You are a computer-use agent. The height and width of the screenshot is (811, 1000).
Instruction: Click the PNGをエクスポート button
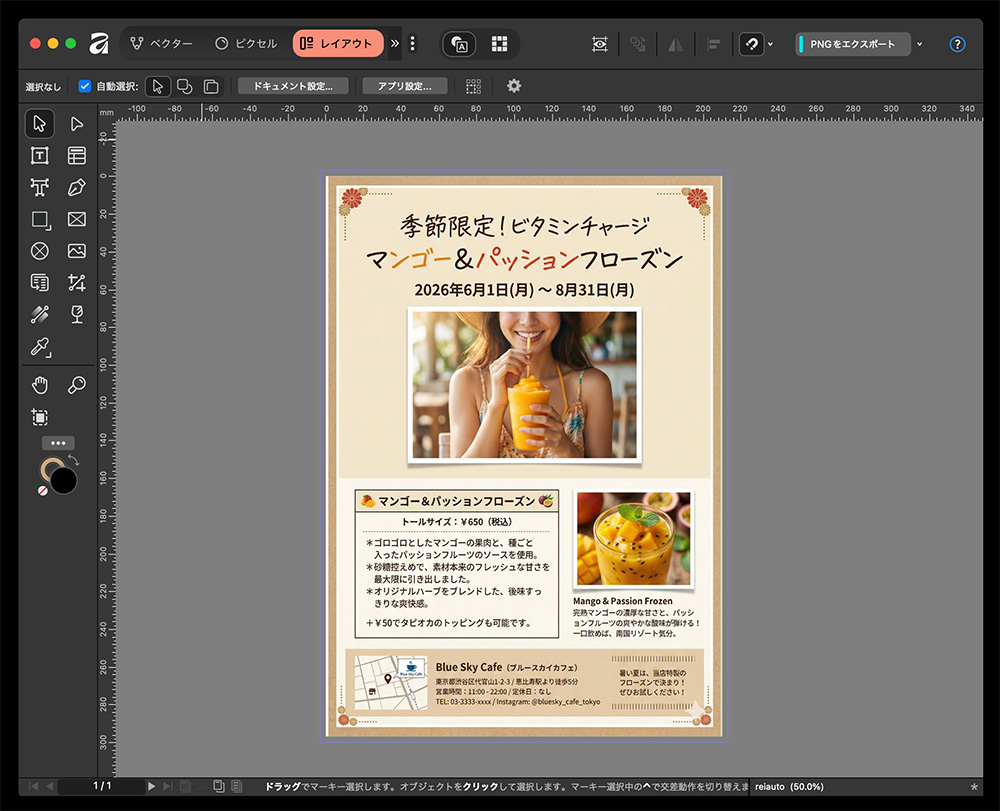pyautogui.click(x=853, y=44)
